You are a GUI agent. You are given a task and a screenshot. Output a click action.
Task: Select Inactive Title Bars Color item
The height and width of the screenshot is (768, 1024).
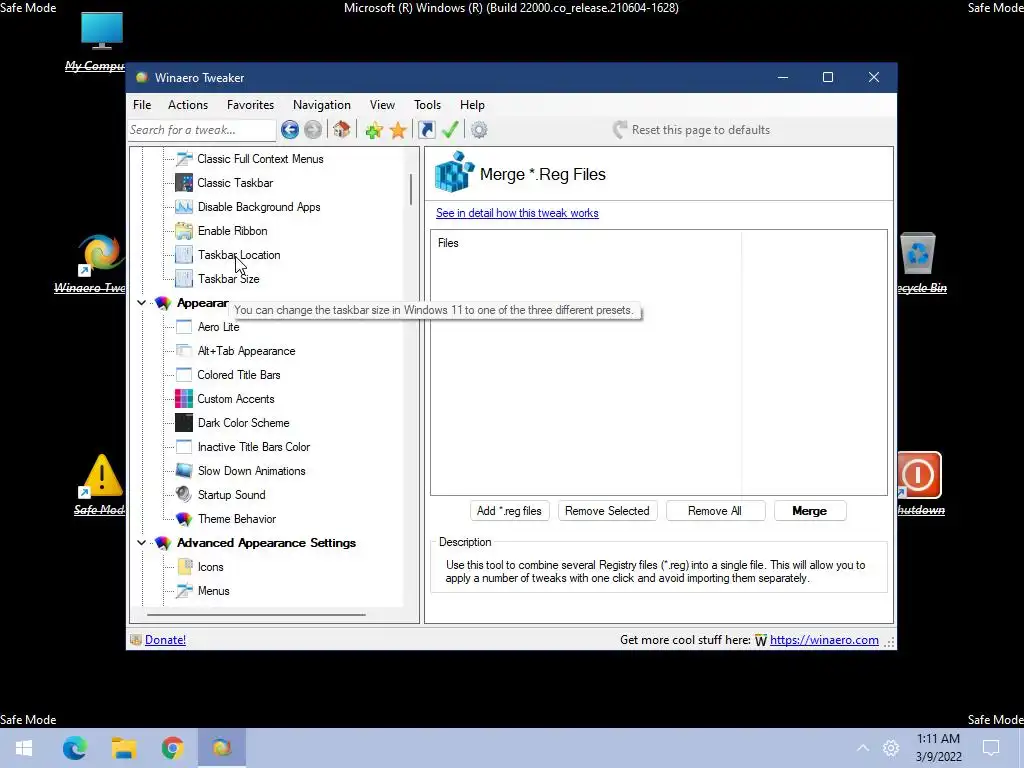click(x=254, y=447)
